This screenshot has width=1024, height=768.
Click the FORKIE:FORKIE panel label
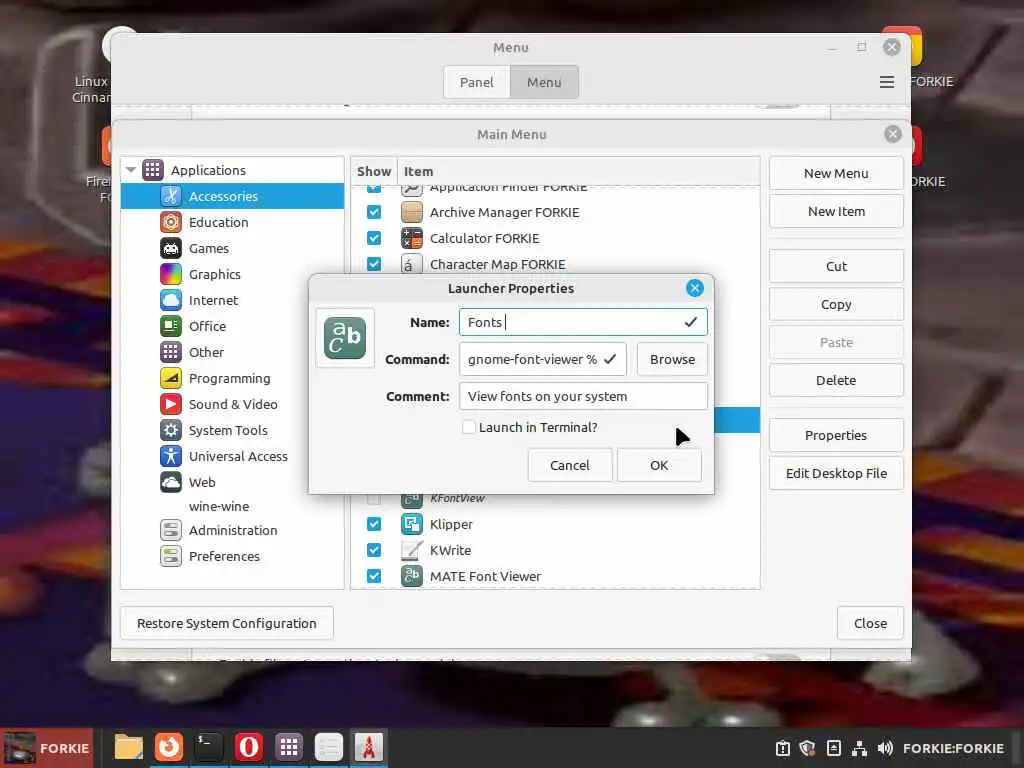pos(953,748)
